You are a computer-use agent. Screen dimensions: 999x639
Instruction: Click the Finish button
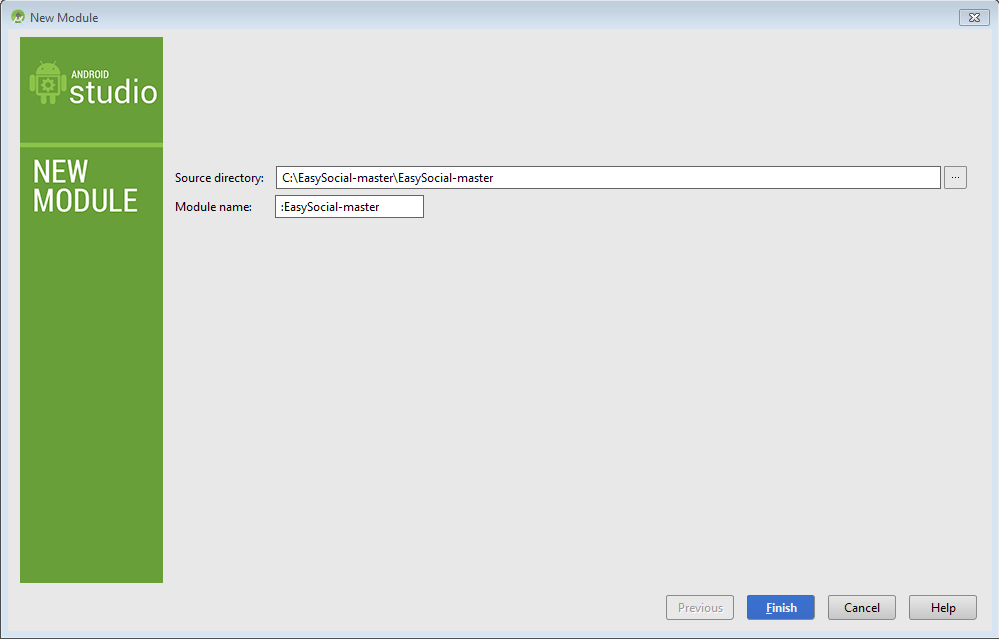pos(780,607)
